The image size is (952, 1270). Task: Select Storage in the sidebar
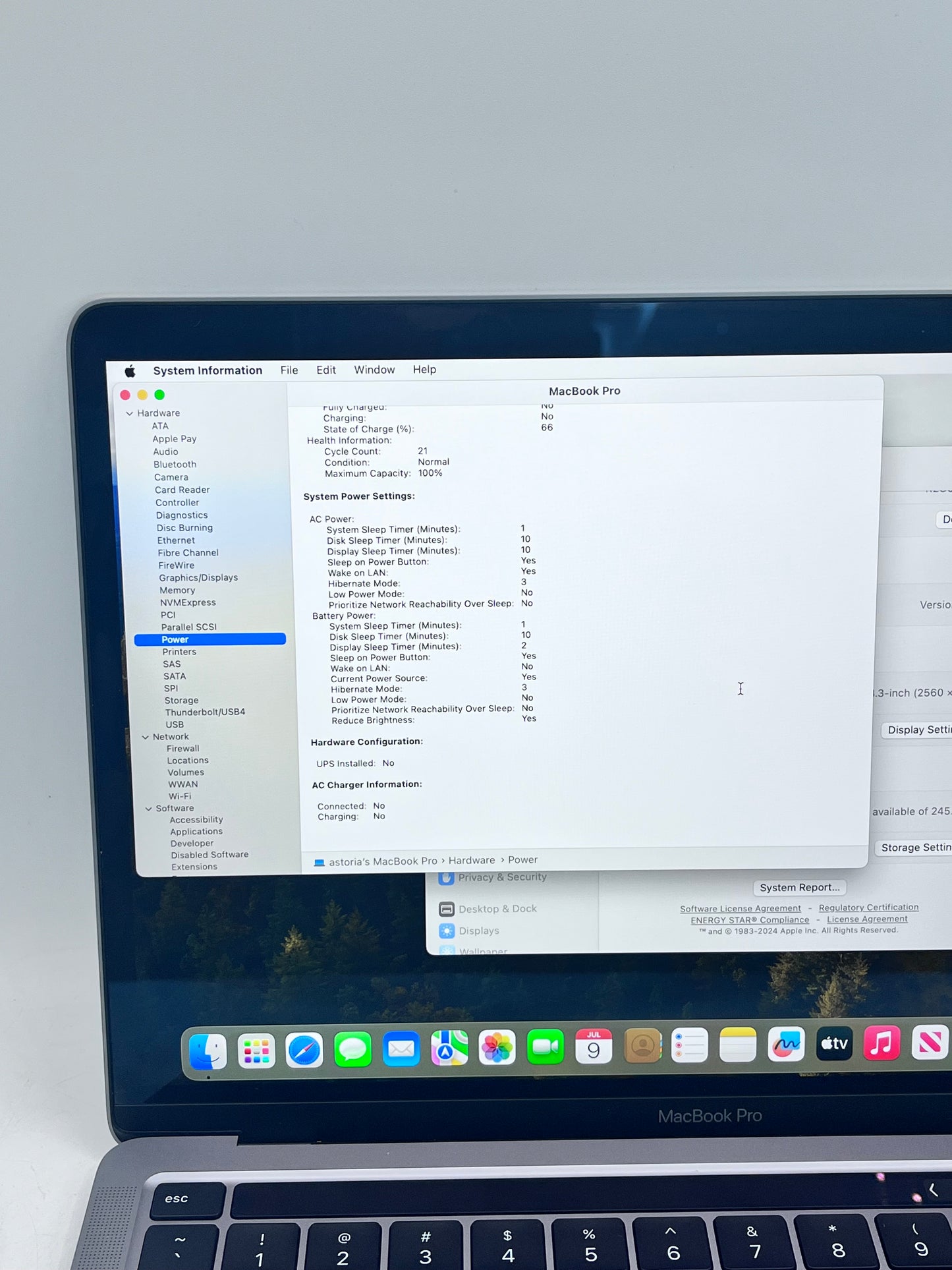[181, 701]
